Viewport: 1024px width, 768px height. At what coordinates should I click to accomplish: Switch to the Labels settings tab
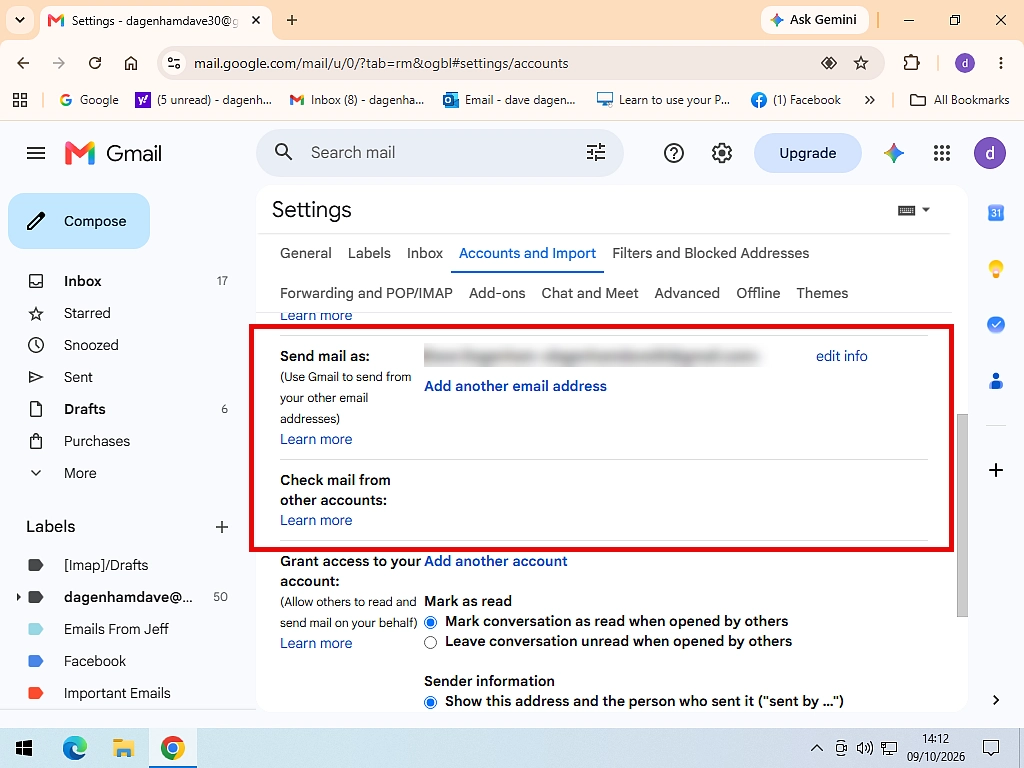(369, 253)
